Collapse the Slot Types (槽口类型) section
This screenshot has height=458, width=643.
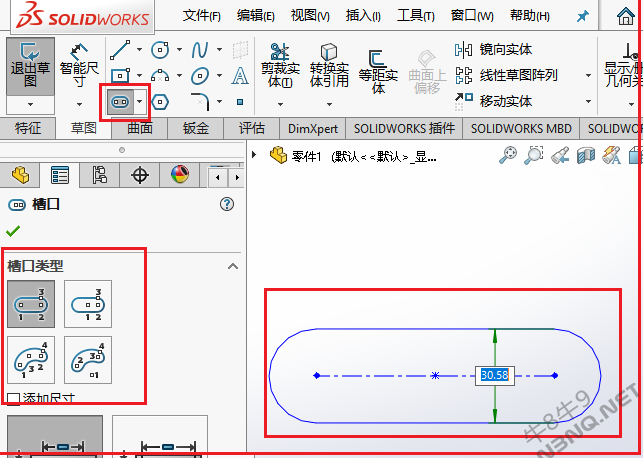pyautogui.click(x=233, y=266)
